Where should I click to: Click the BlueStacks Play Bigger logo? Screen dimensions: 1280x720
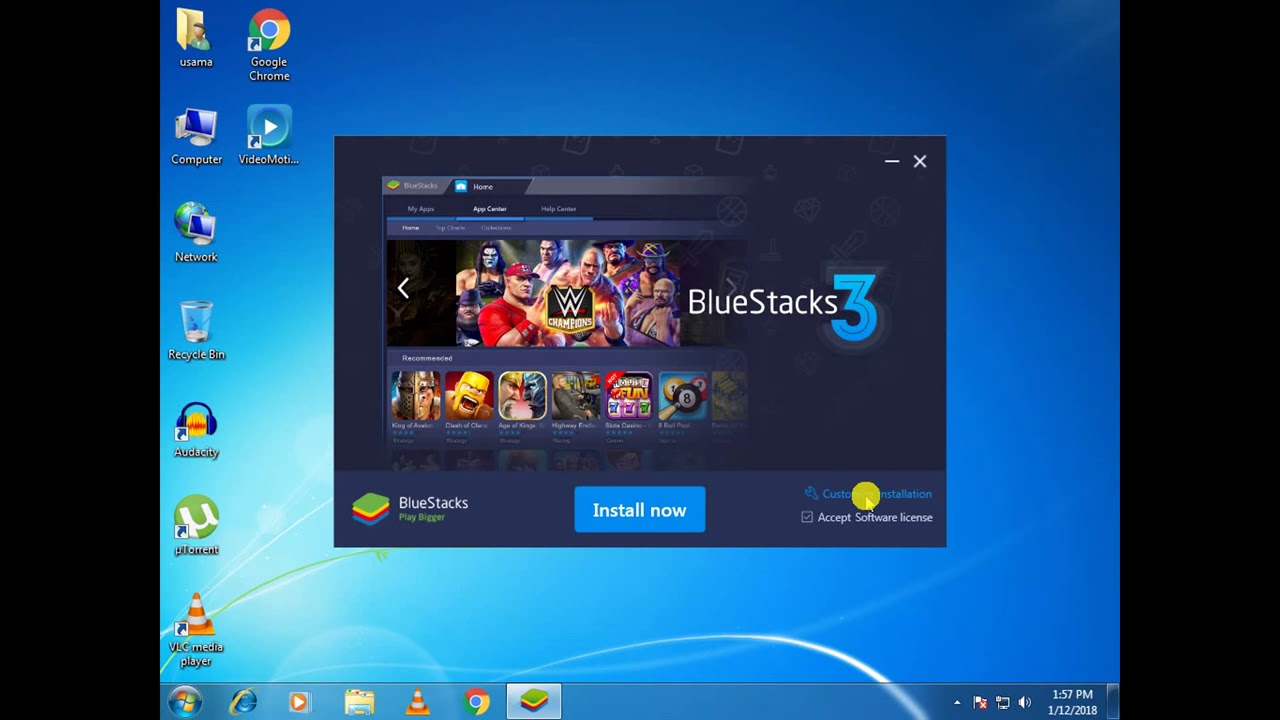tap(411, 509)
